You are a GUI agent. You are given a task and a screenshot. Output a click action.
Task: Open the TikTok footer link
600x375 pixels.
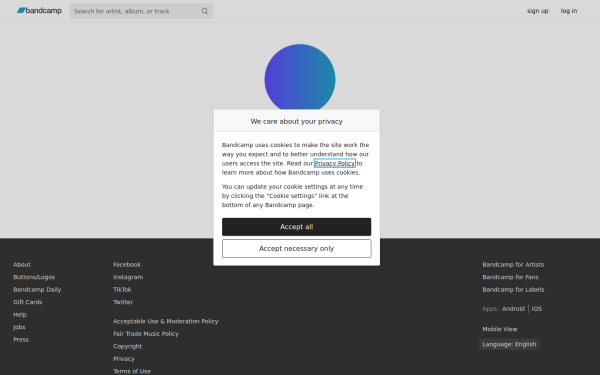[x=122, y=290]
